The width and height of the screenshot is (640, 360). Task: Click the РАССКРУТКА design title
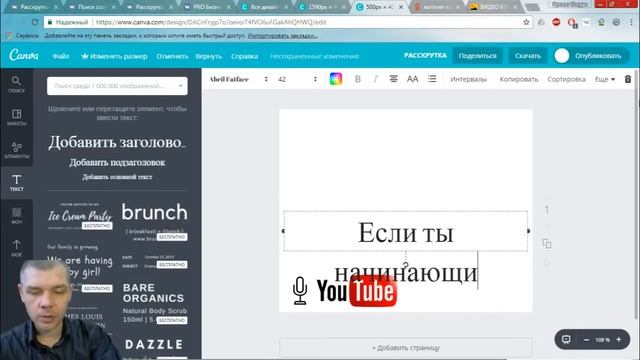click(x=425, y=55)
